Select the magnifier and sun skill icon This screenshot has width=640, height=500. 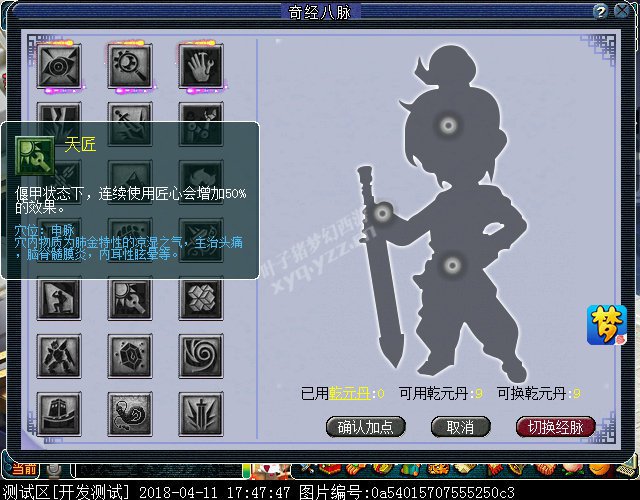130,66
